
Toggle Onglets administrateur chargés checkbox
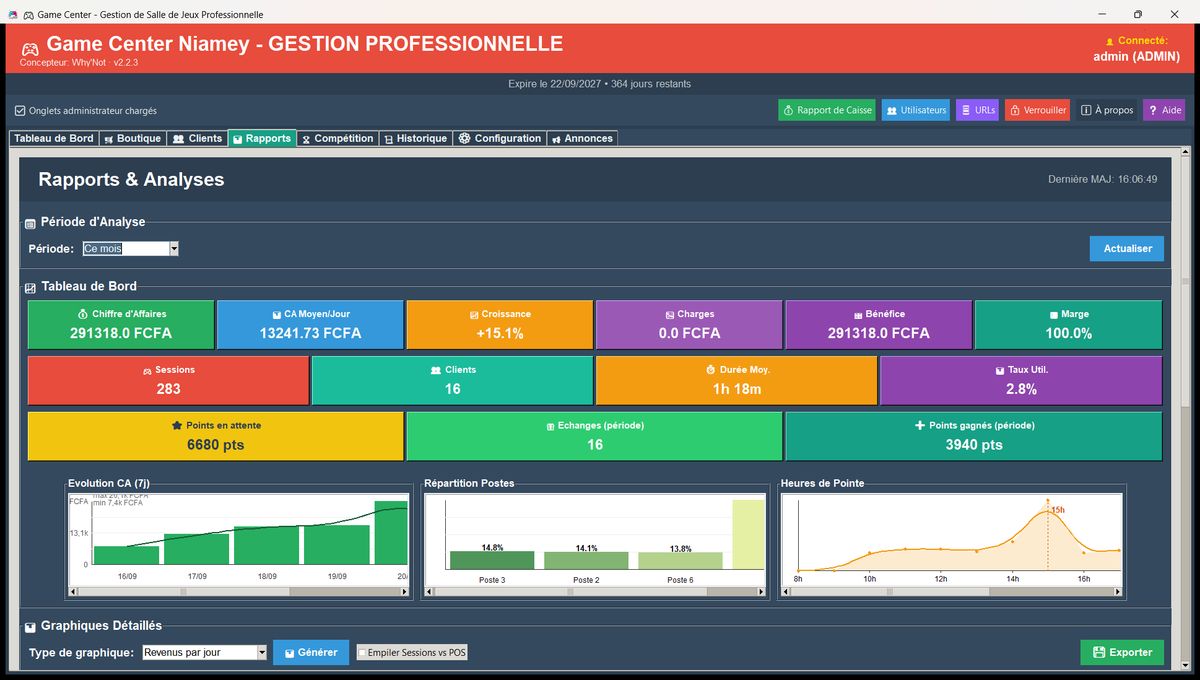click(20, 111)
